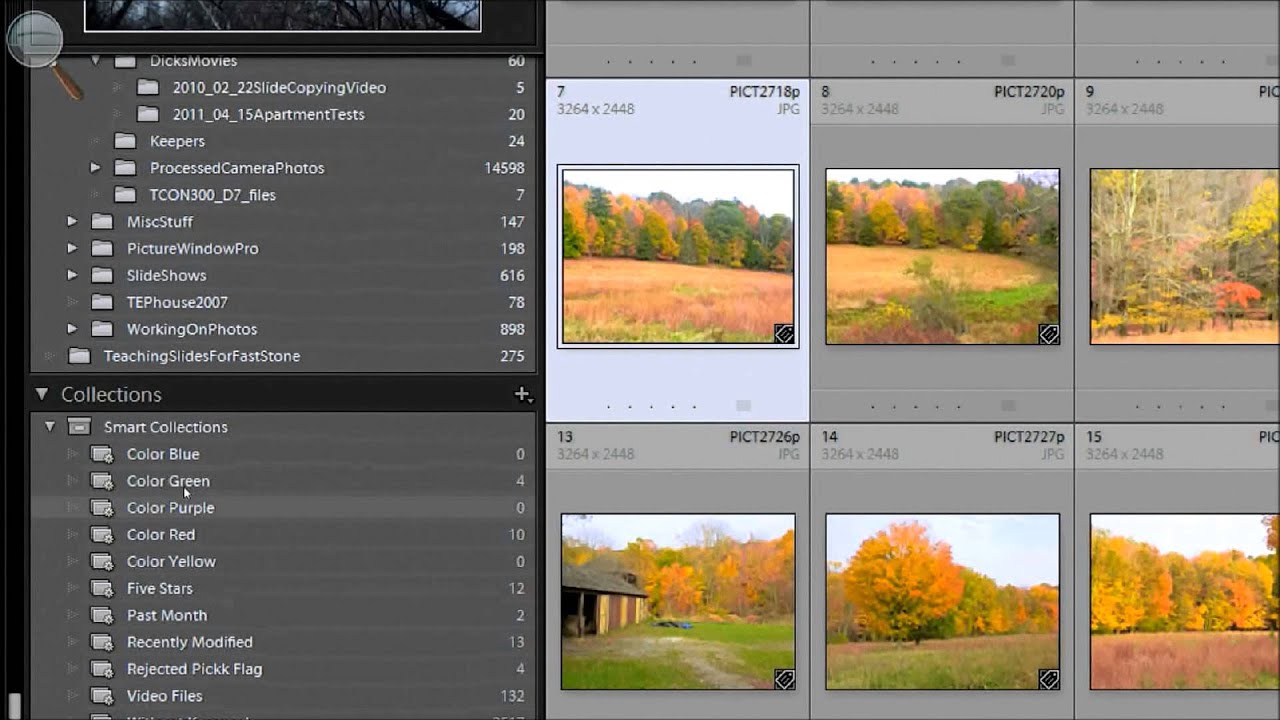This screenshot has height=720, width=1280.
Task: Click the Video Files smart collection icon
Action: 102,696
